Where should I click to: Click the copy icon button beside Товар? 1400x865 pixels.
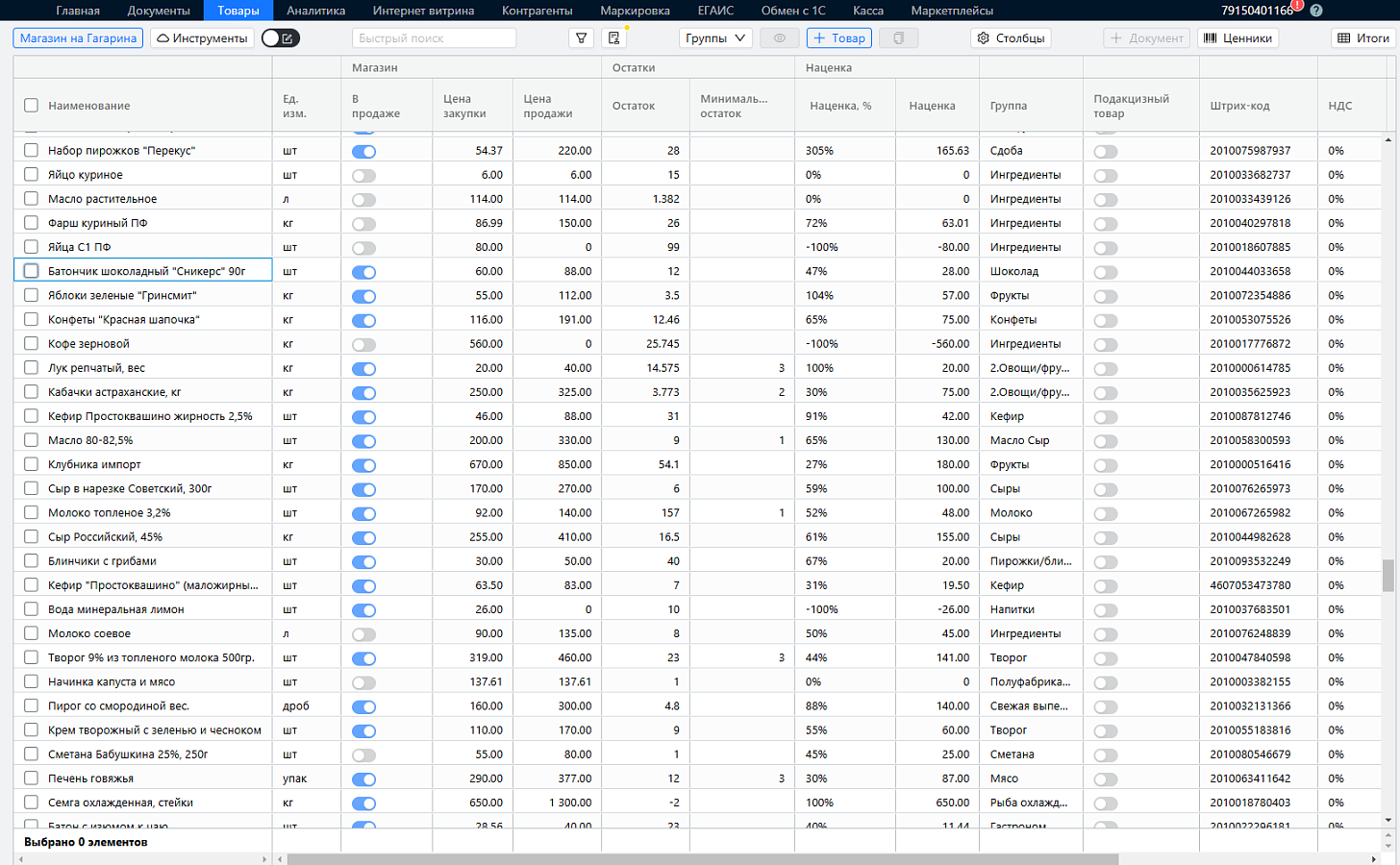click(898, 38)
